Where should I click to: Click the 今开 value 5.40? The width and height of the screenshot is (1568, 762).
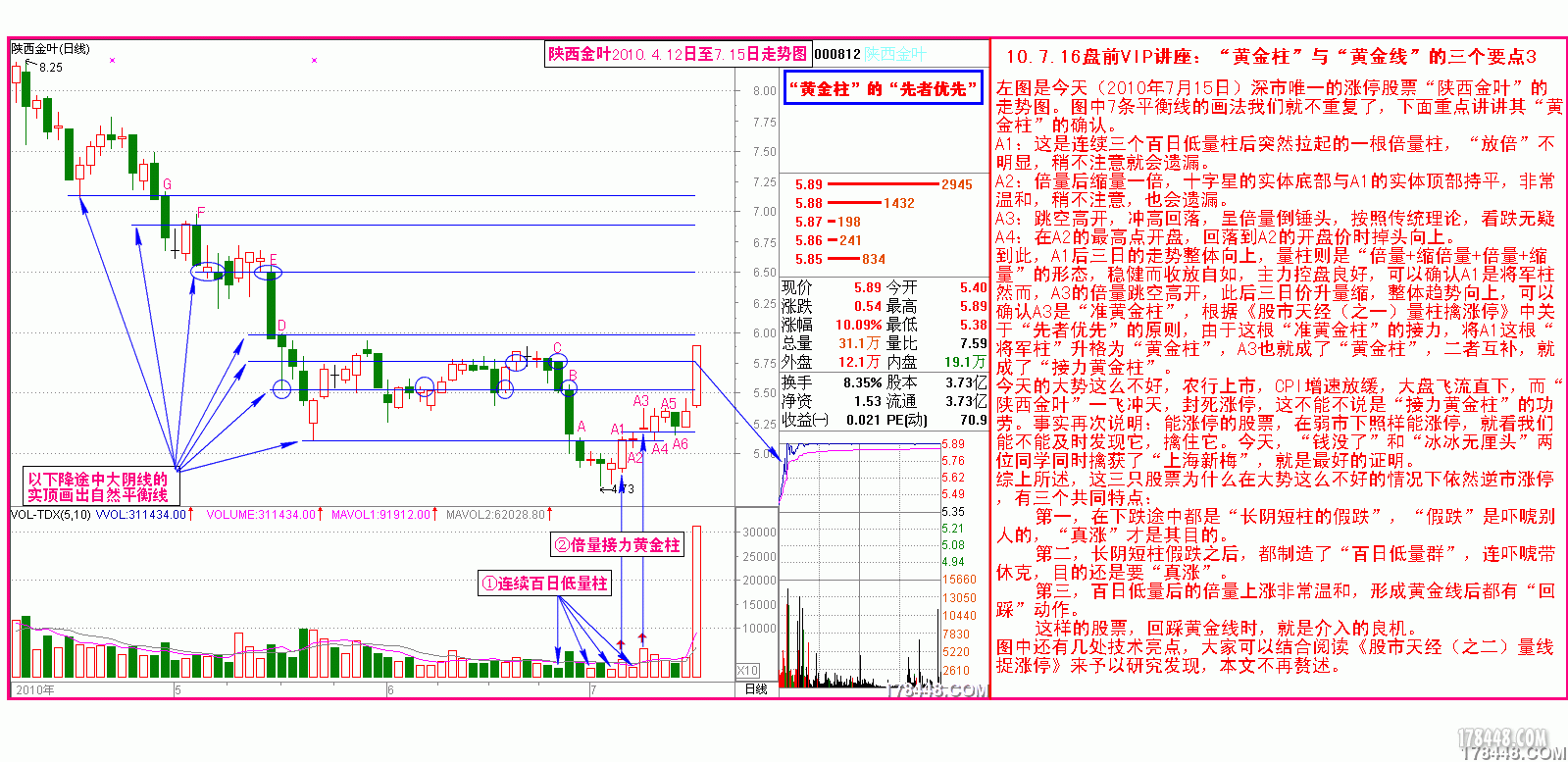tap(973, 287)
